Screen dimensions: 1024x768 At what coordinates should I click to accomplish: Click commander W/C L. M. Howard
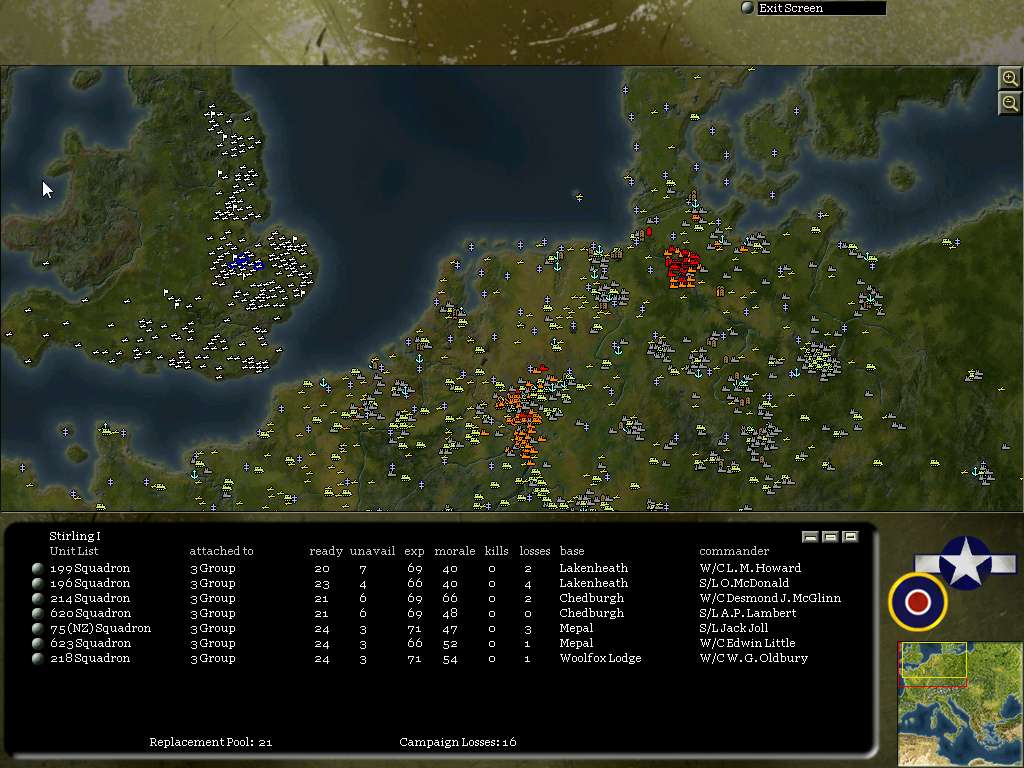750,568
